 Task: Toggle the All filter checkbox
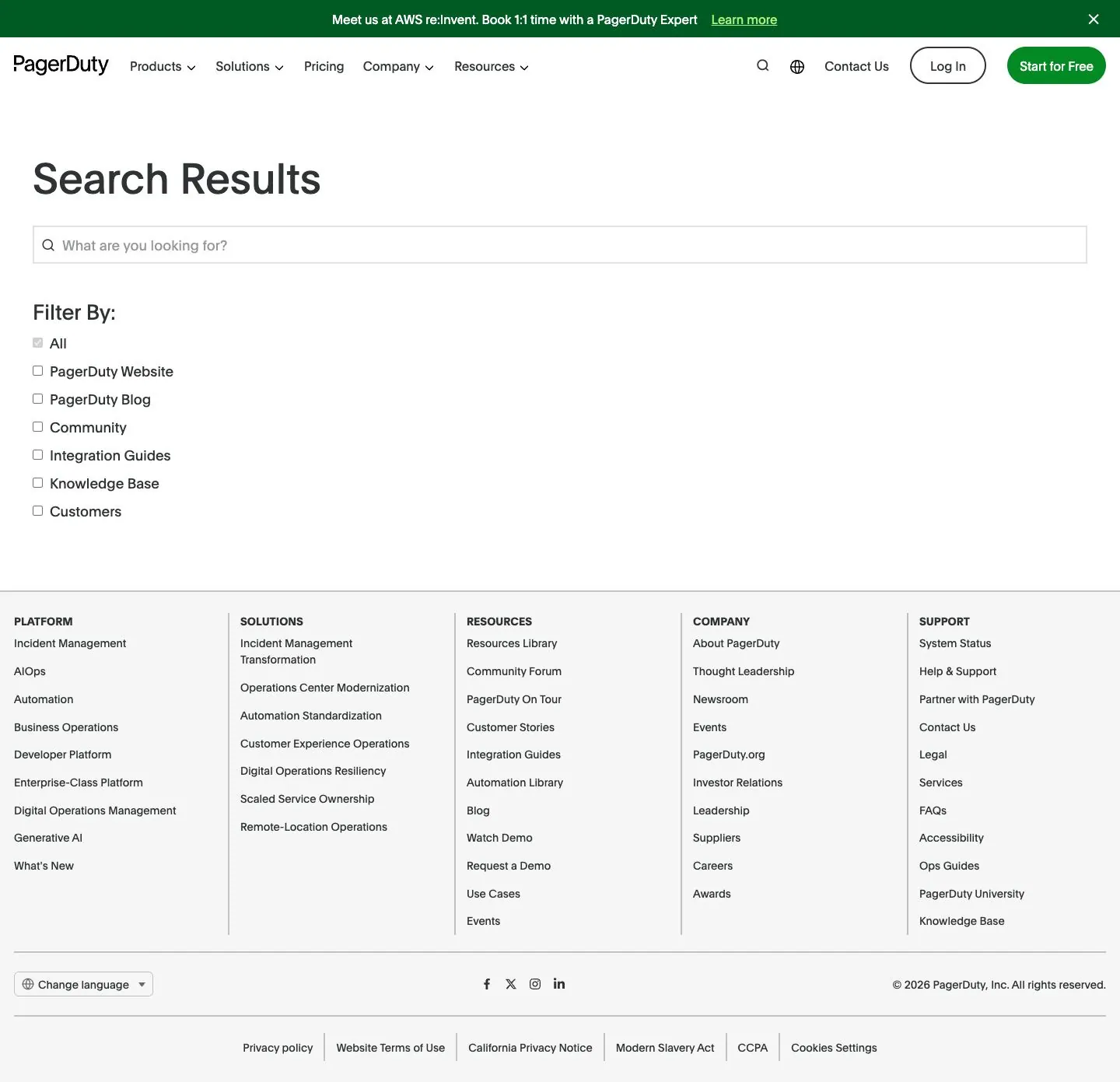[x=37, y=343]
